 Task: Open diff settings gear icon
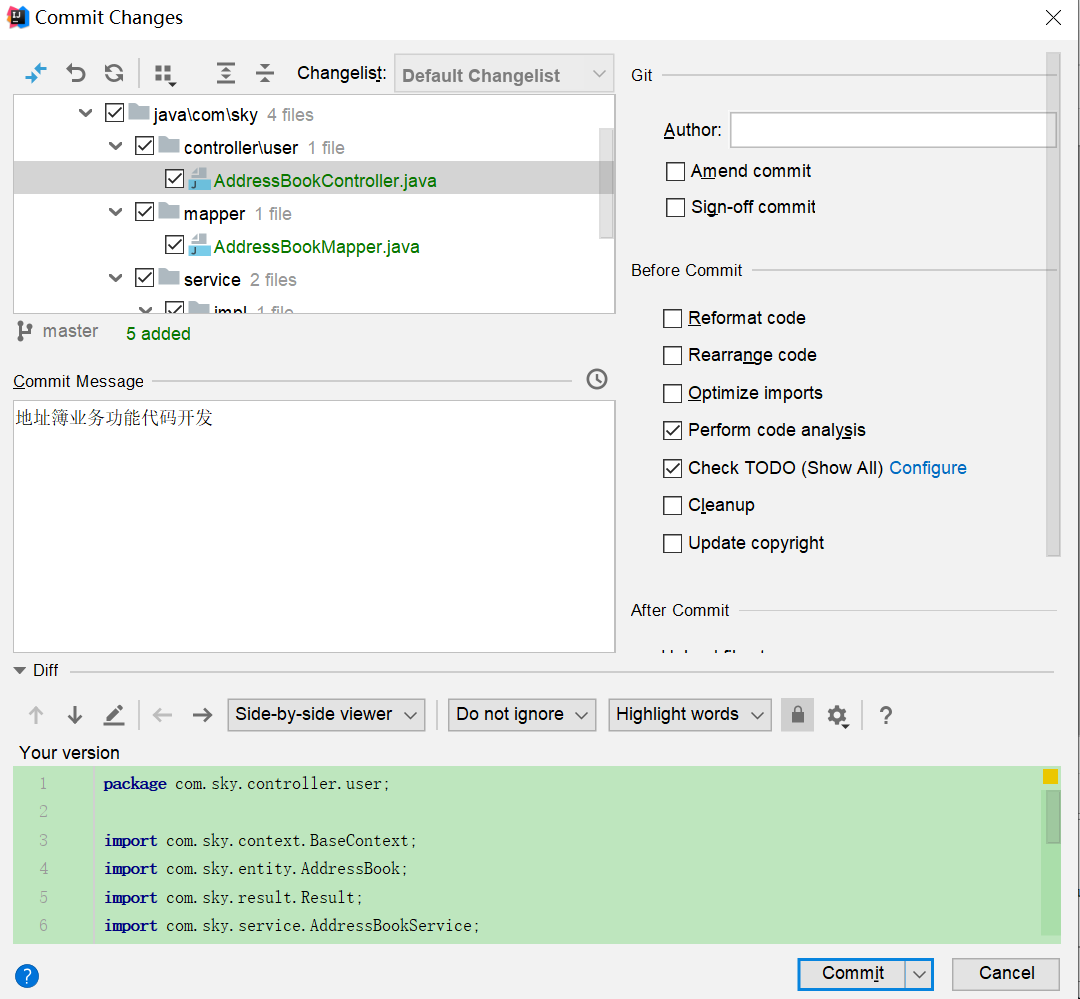tap(837, 715)
